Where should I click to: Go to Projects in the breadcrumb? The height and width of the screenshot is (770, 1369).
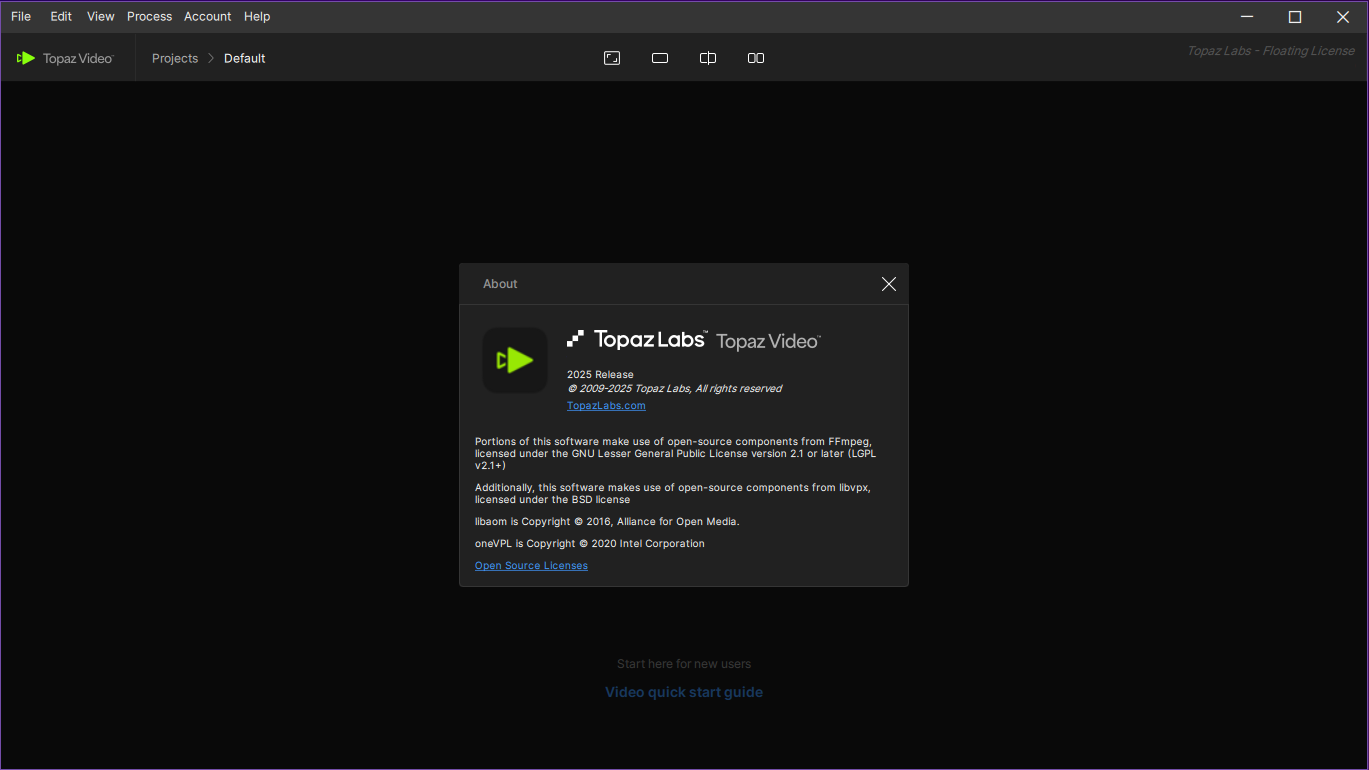point(175,58)
